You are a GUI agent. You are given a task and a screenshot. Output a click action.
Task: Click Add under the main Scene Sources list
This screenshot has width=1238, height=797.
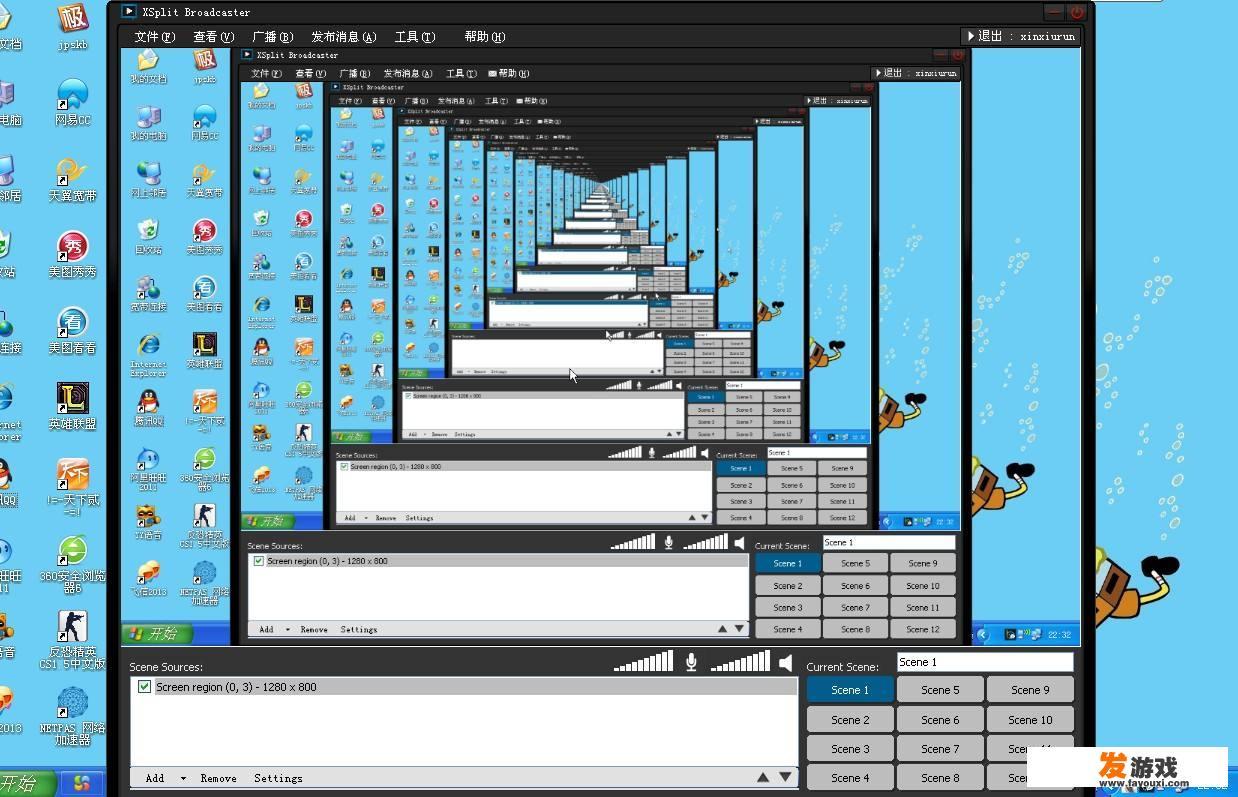tap(155, 778)
